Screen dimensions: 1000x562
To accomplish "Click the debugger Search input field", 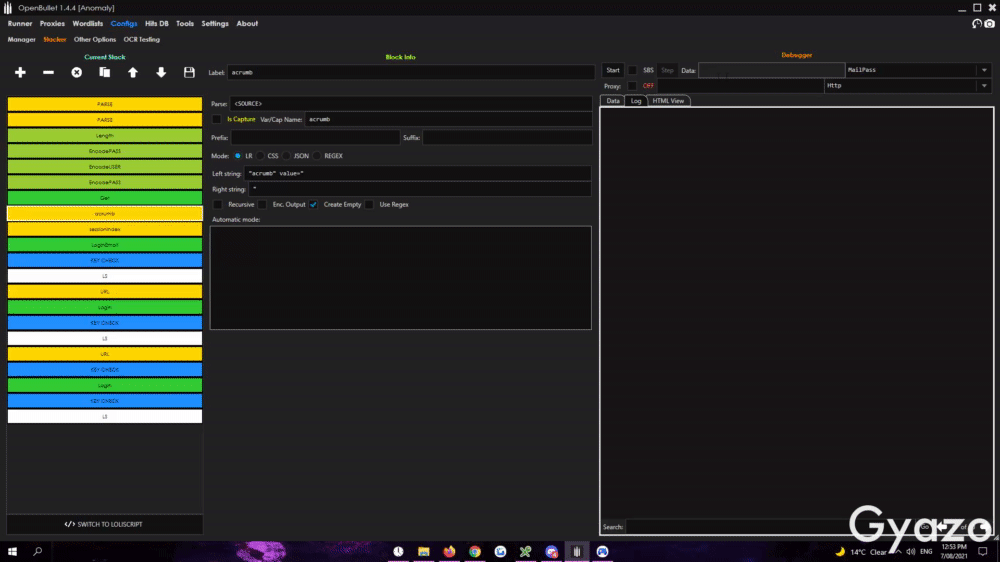I will (x=737, y=527).
